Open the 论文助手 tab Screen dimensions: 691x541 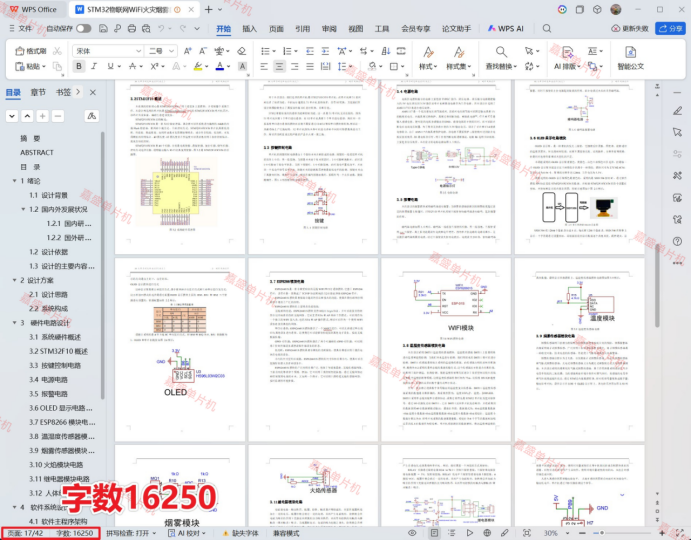tap(457, 28)
